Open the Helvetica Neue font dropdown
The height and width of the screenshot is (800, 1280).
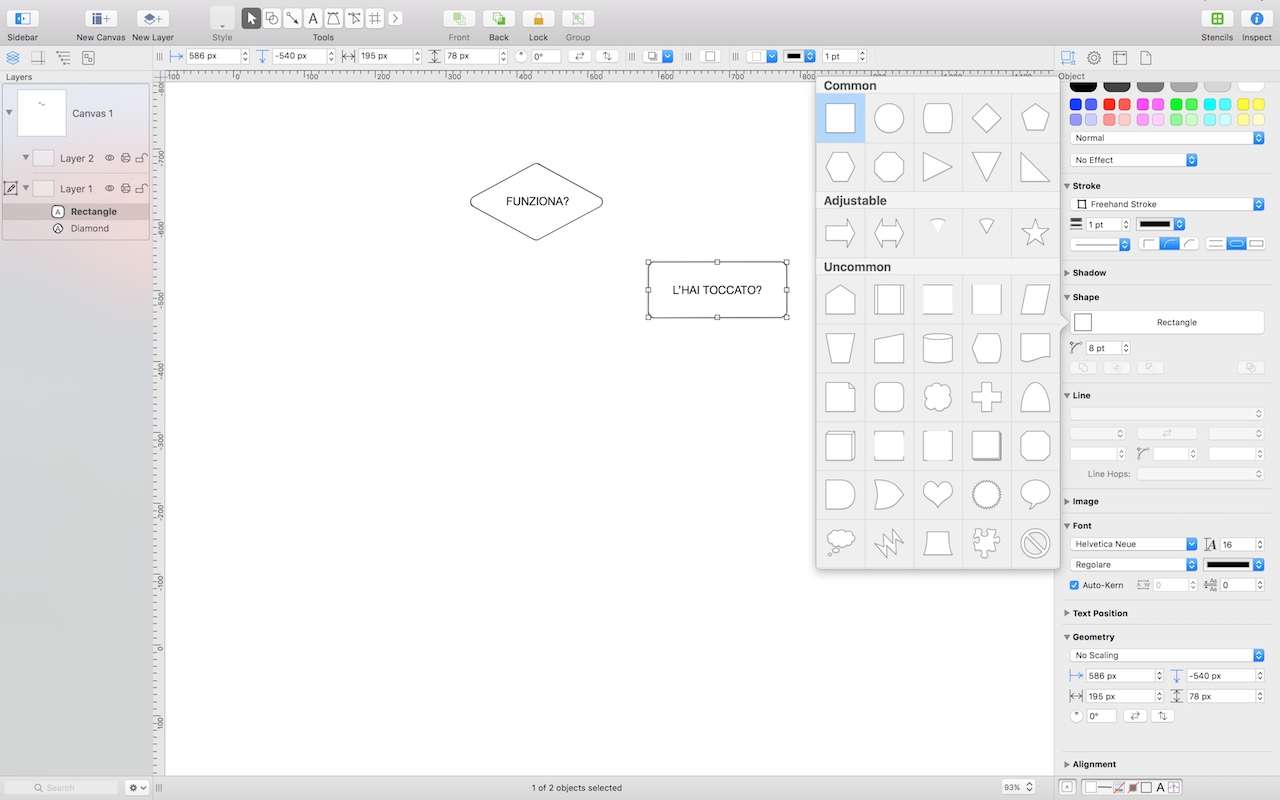click(1134, 544)
